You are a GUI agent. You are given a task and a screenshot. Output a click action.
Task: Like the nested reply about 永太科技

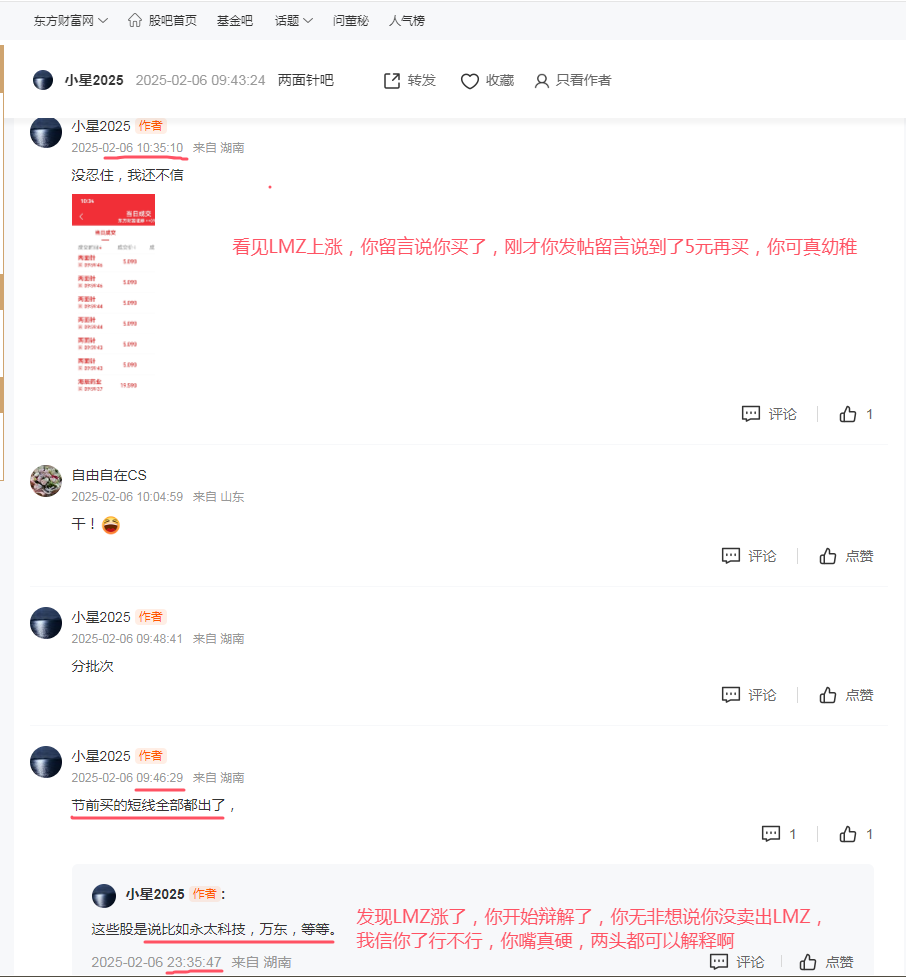pyautogui.click(x=826, y=962)
